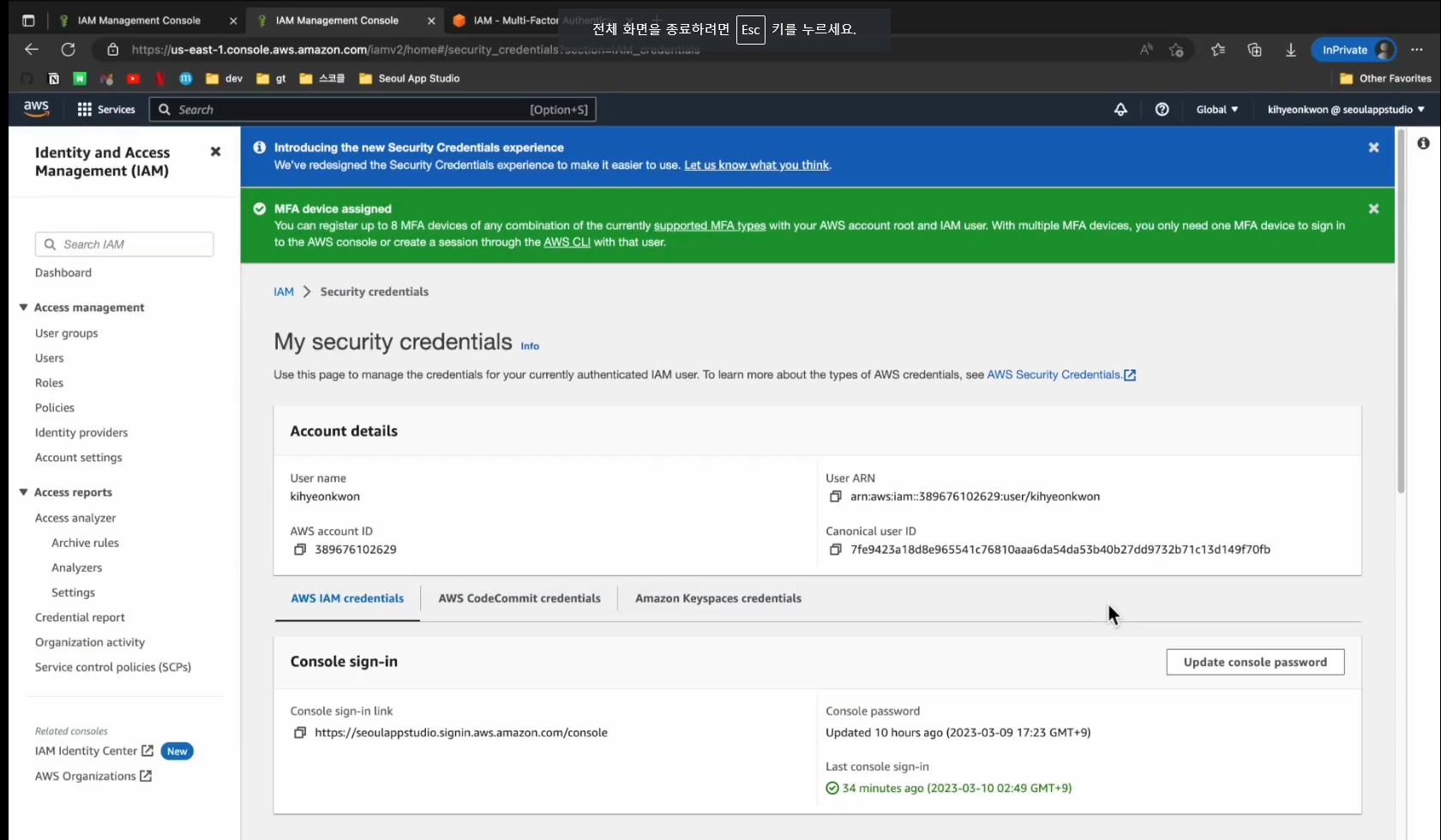Dismiss the blue Security Credentials banner
This screenshot has width=1441, height=840.
(1373, 147)
